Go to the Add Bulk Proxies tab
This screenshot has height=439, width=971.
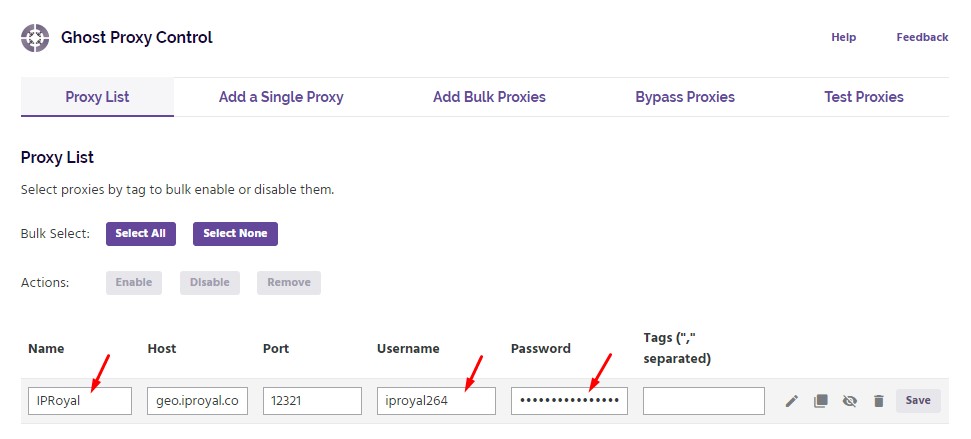489,97
